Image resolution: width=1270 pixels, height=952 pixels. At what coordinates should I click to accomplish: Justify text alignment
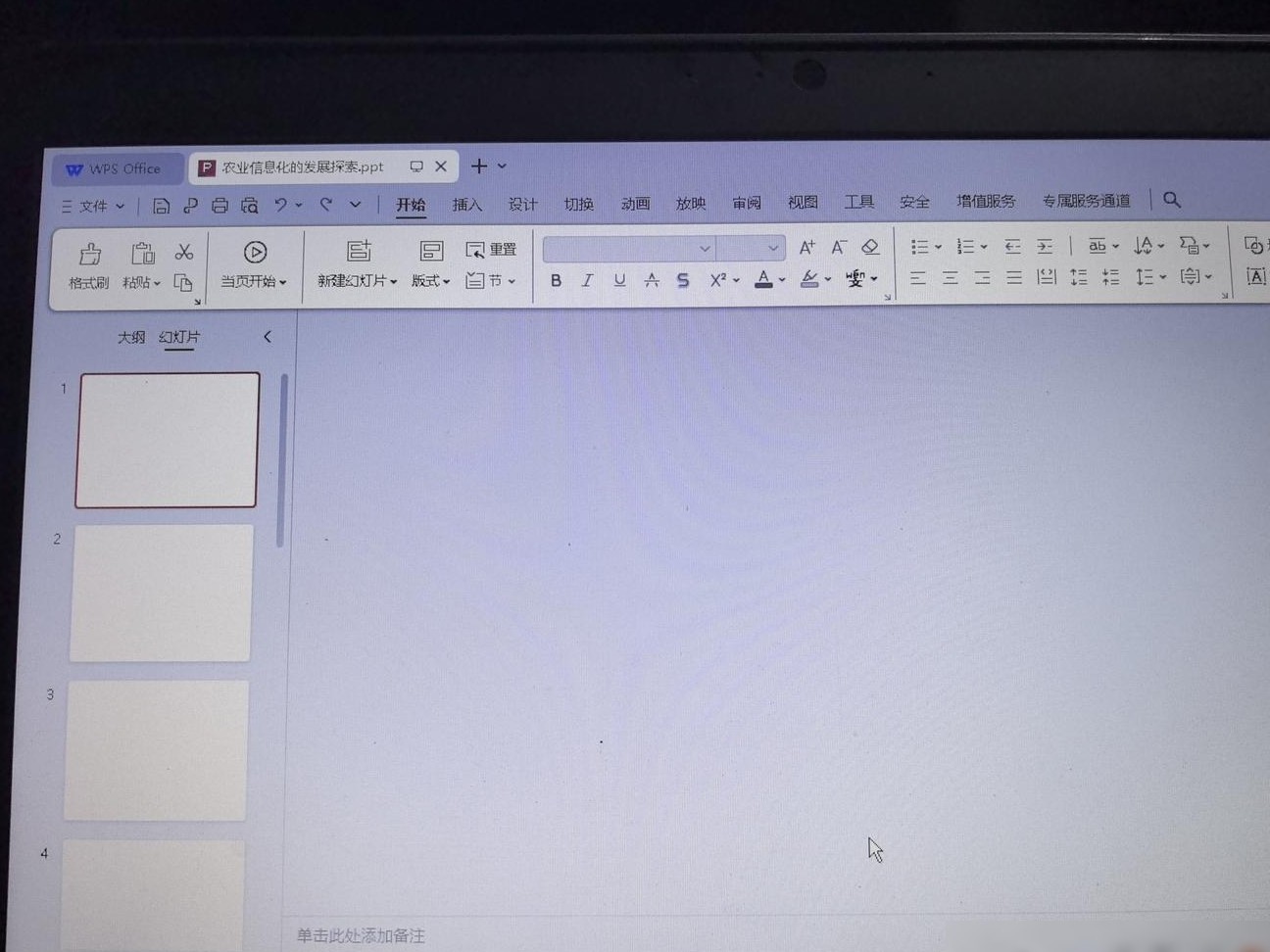1014,278
